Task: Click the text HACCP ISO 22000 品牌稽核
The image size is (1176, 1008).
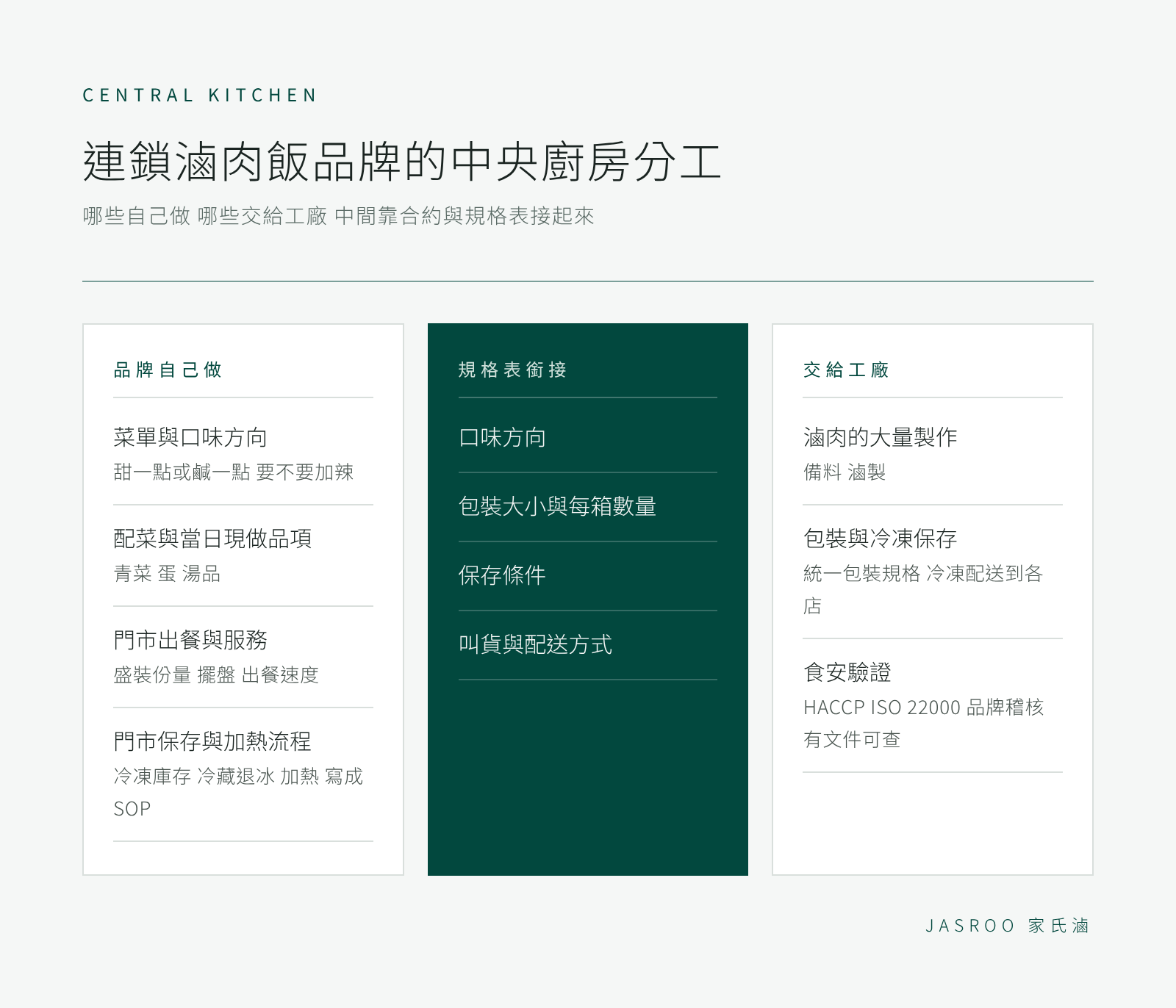Action: tap(923, 708)
